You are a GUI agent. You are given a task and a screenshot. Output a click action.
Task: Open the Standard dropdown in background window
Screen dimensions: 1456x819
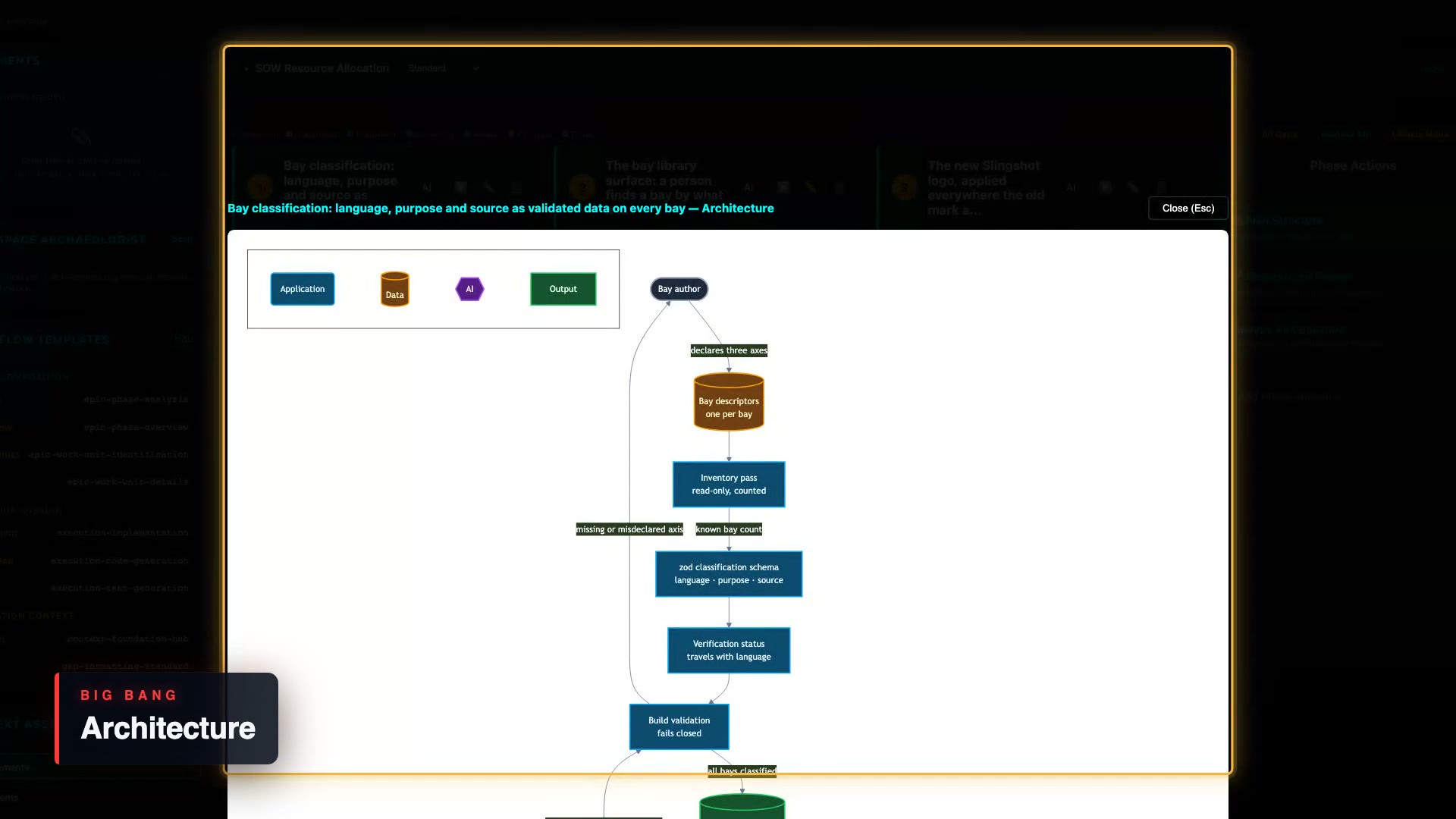pyautogui.click(x=443, y=68)
